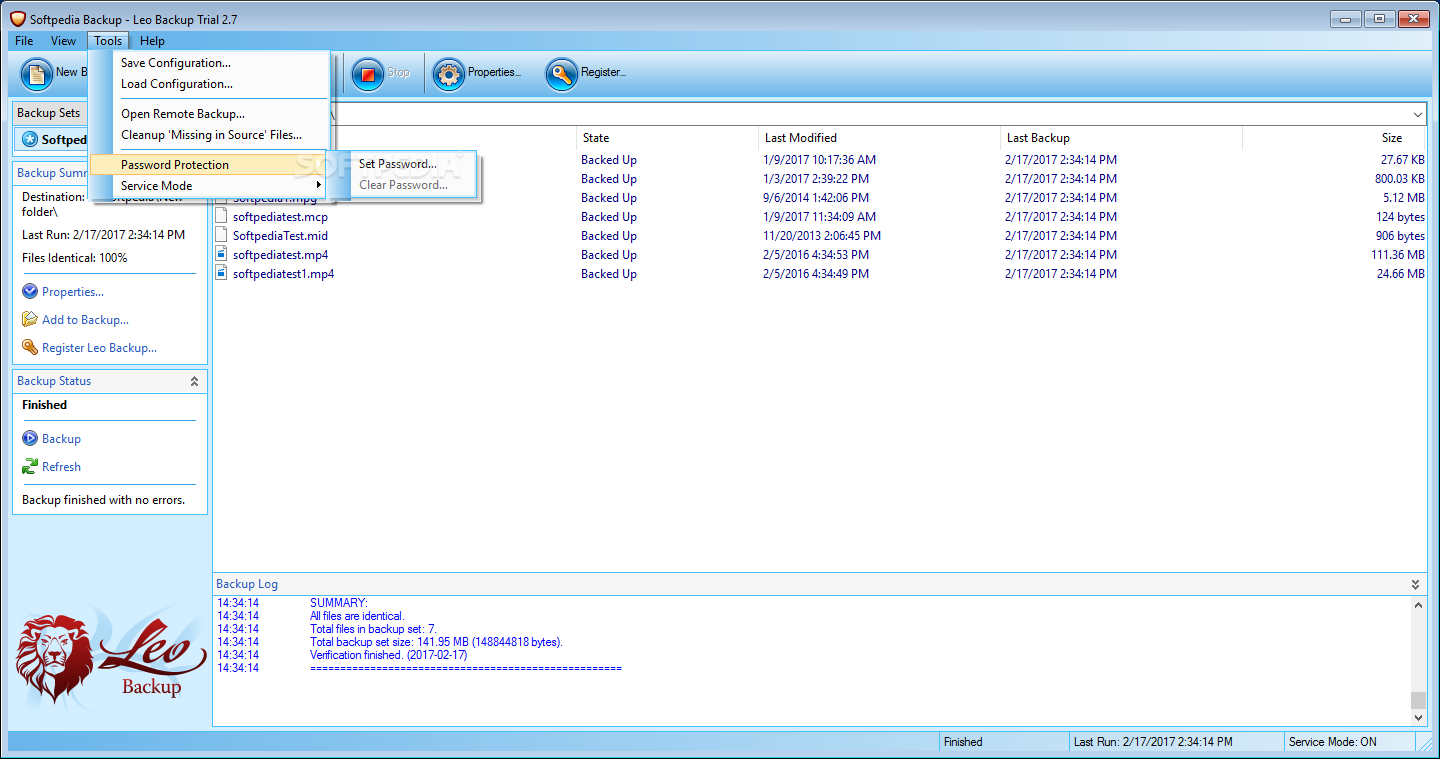Open the Help menu
Viewport: 1440px width, 759px height.
click(153, 41)
